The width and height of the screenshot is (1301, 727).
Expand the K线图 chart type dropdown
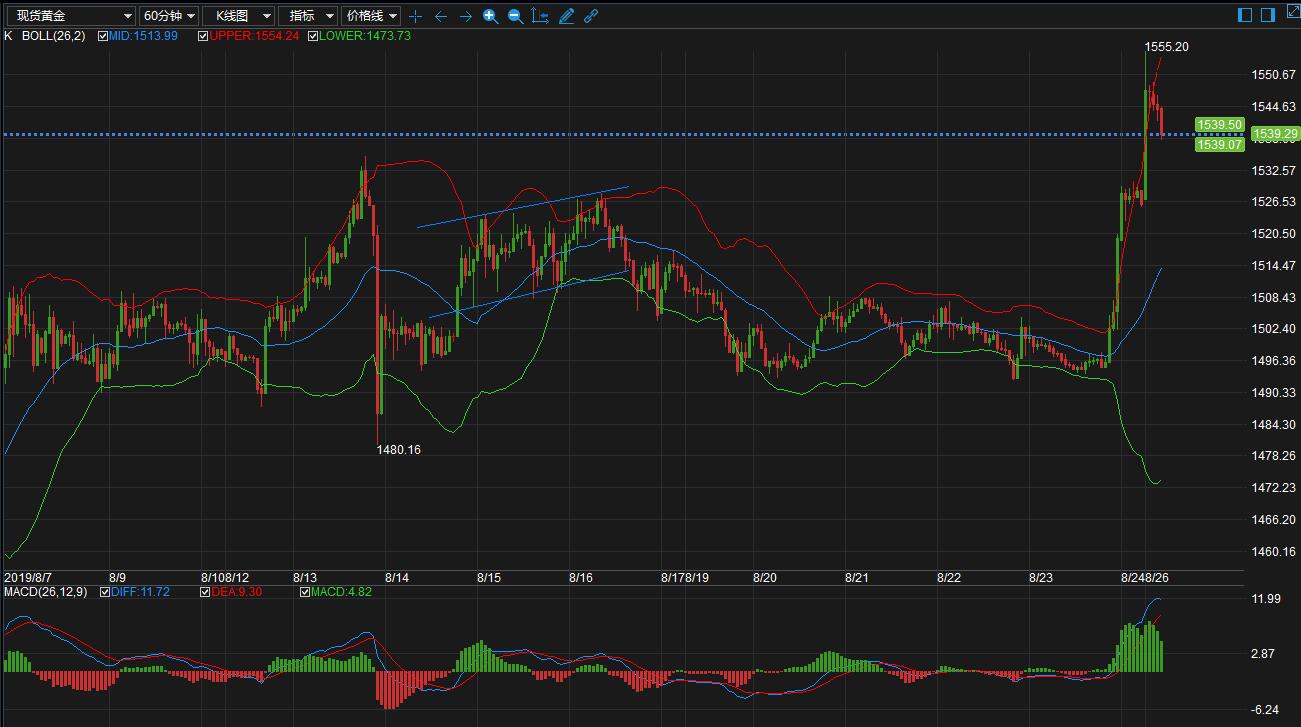click(x=238, y=16)
